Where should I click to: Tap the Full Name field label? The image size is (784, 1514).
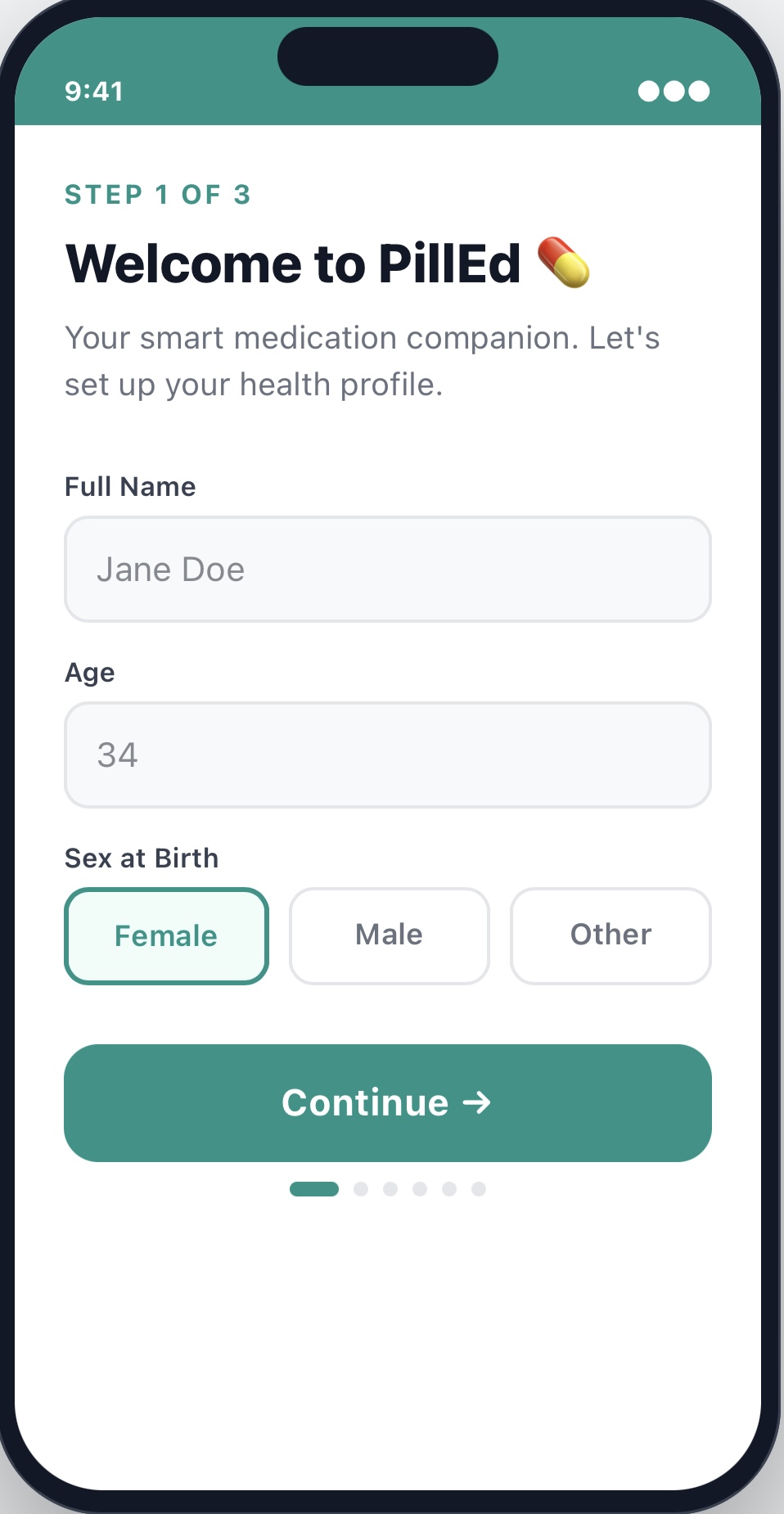[130, 487]
